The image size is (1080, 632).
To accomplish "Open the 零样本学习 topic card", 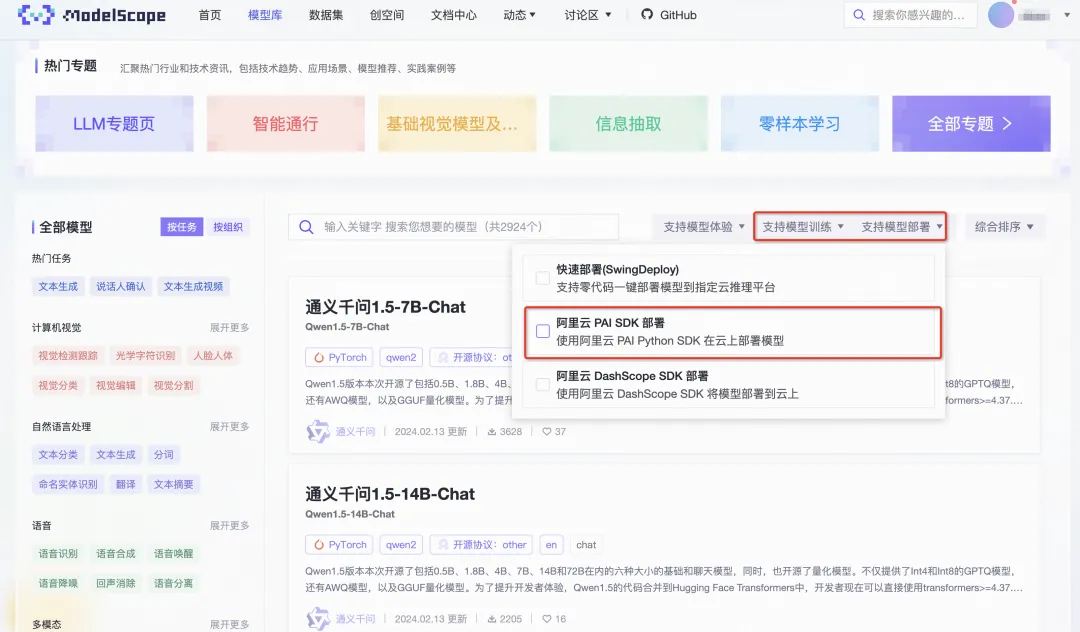I will coord(800,123).
